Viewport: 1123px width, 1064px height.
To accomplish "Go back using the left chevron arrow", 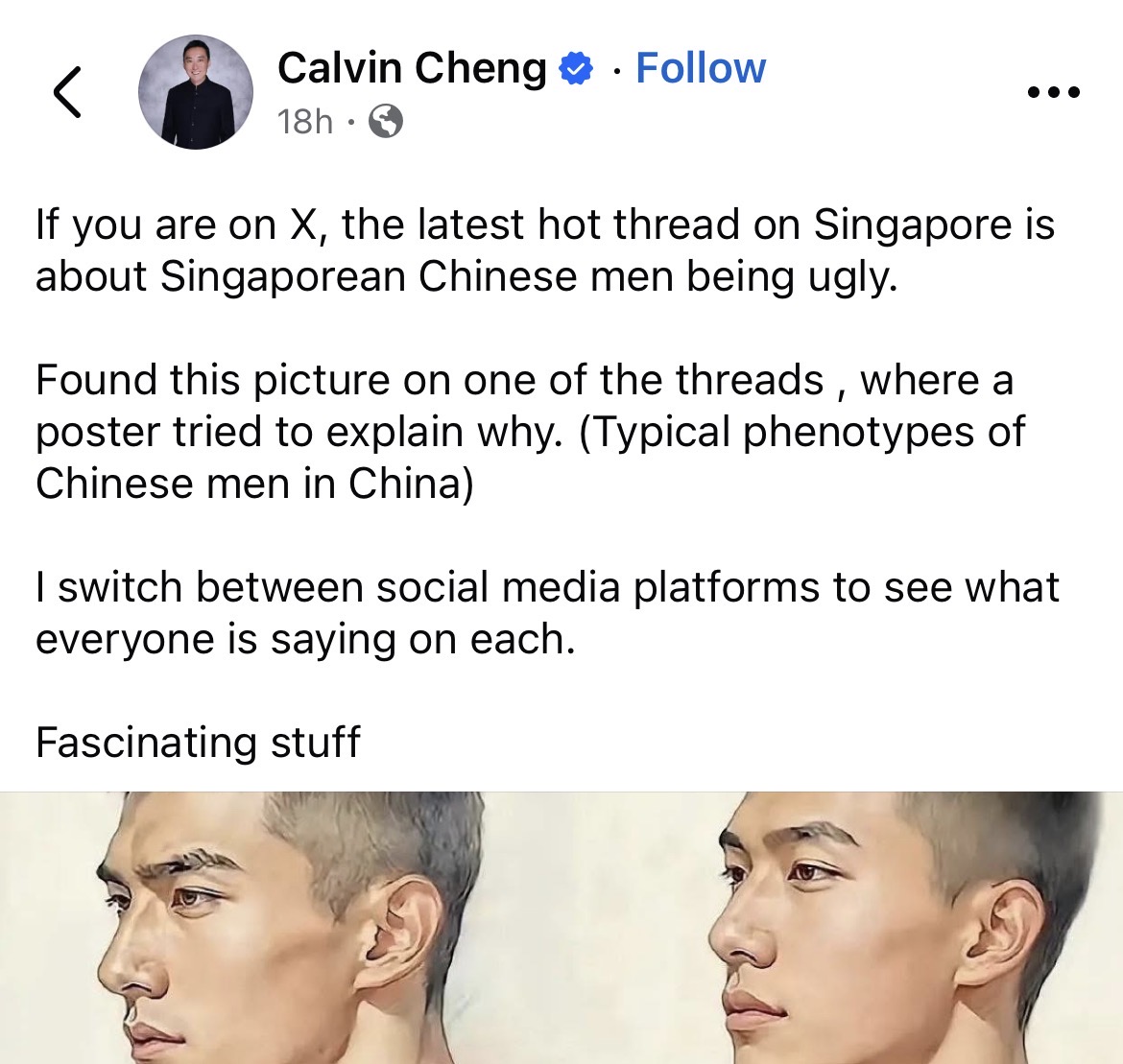I will click(67, 92).
